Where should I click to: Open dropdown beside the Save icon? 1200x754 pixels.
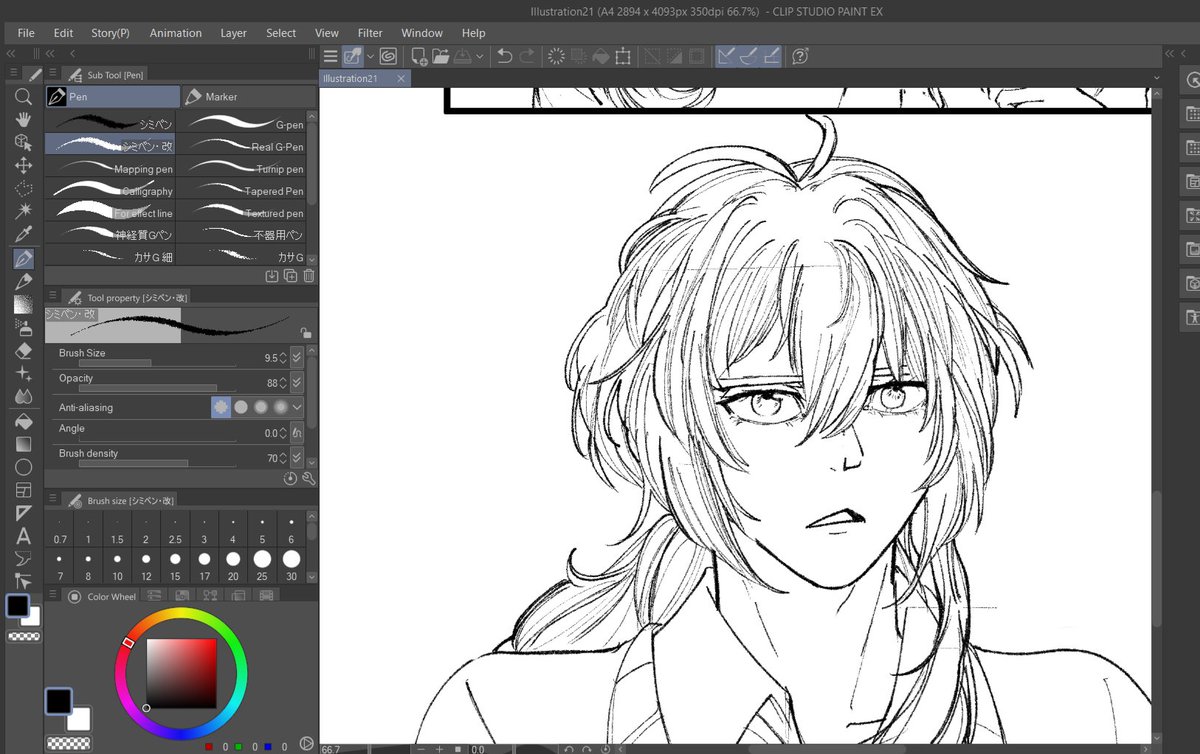(x=480, y=57)
